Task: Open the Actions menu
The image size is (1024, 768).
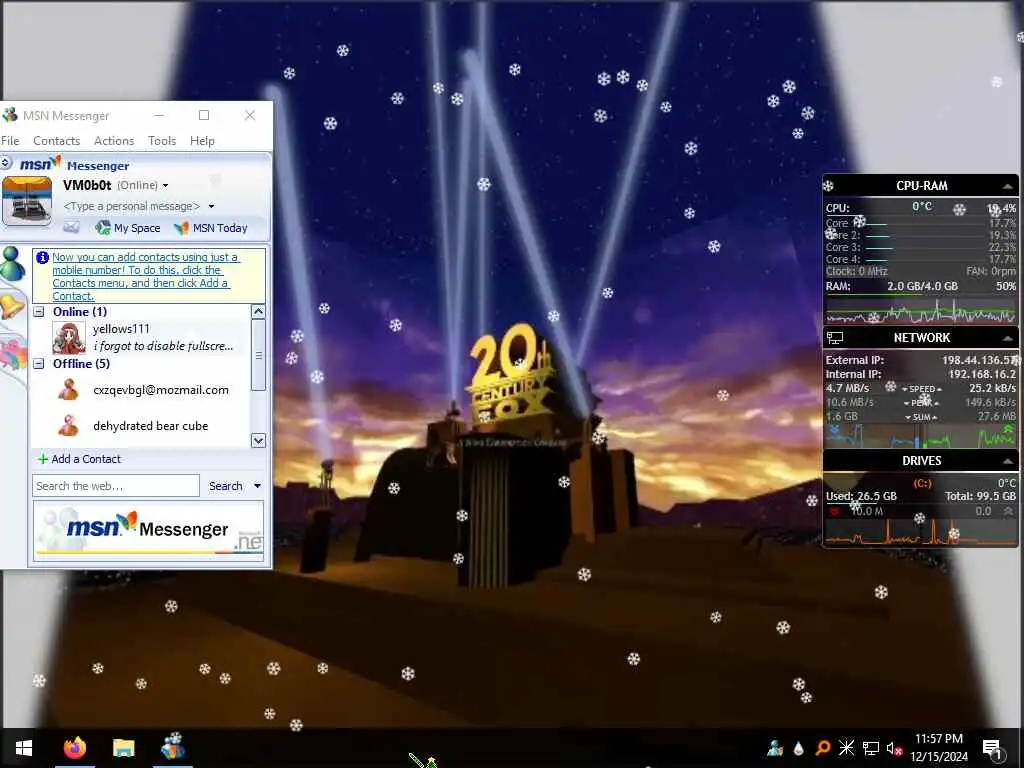Action: (x=114, y=140)
